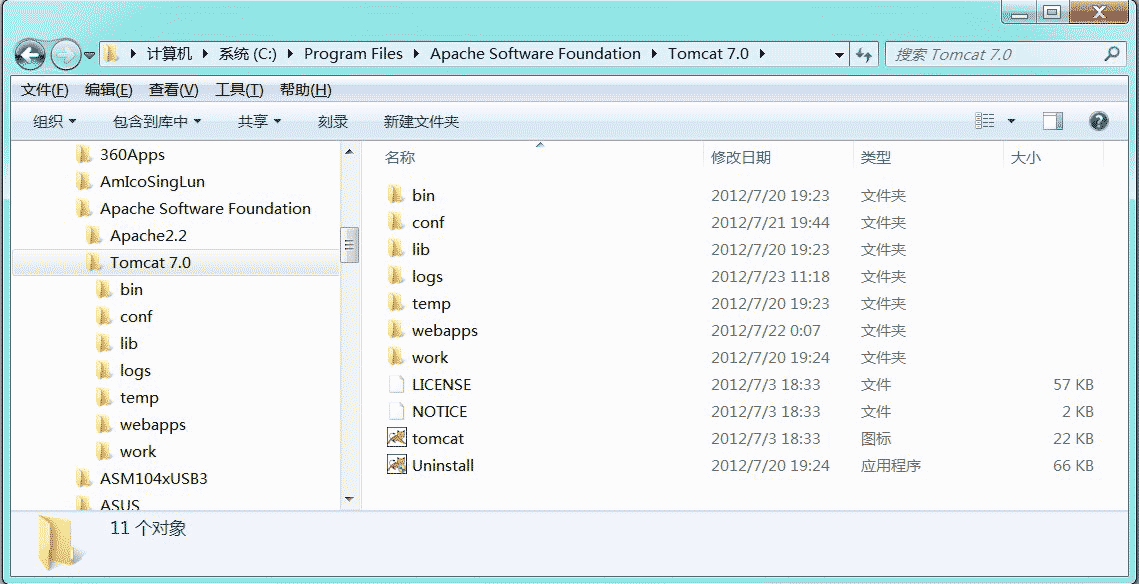Open the 工具(T) menu
Image resolution: width=1139 pixels, height=584 pixels.
pos(239,90)
